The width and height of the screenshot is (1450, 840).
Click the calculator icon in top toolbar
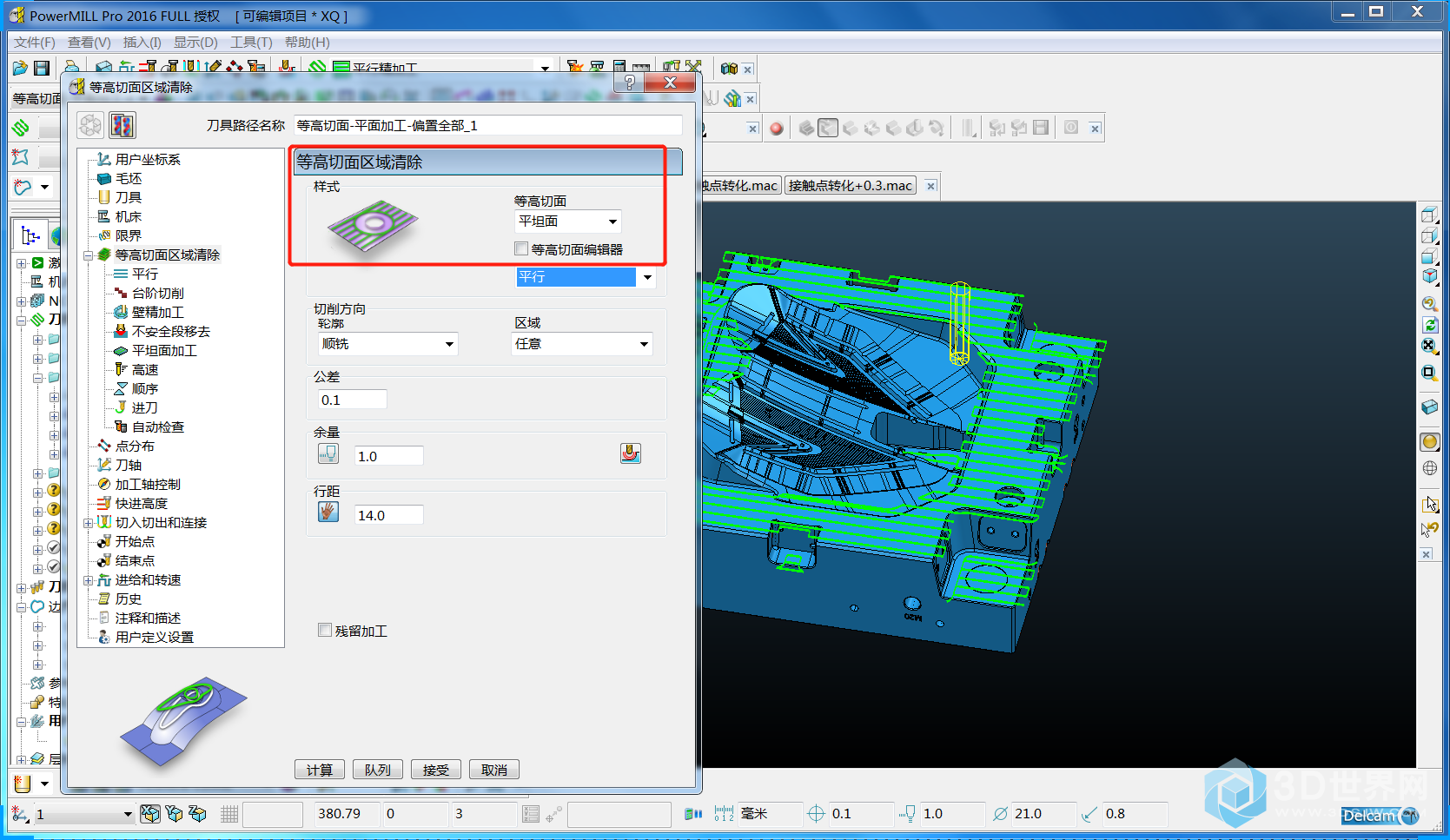(619, 68)
